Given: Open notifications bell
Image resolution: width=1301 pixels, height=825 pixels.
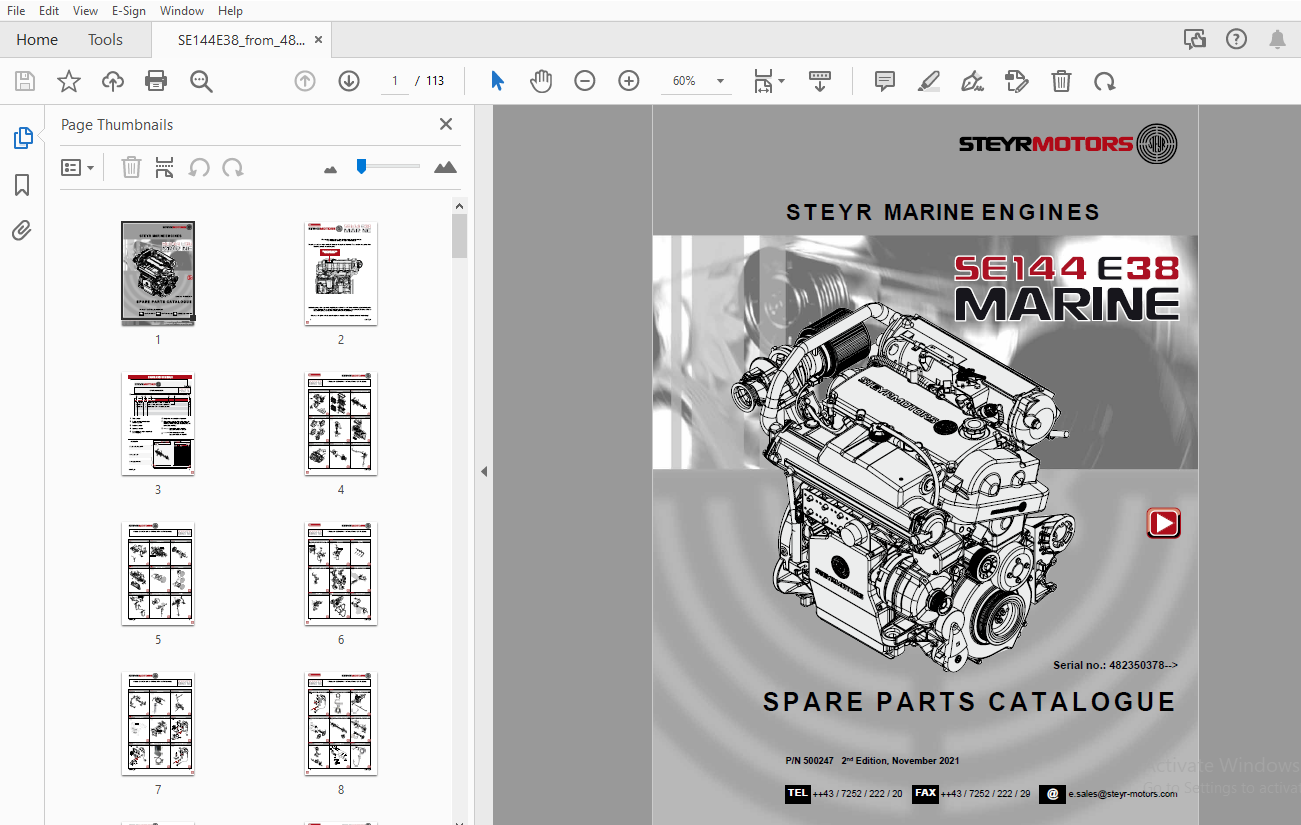Looking at the screenshot, I should click(1277, 39).
